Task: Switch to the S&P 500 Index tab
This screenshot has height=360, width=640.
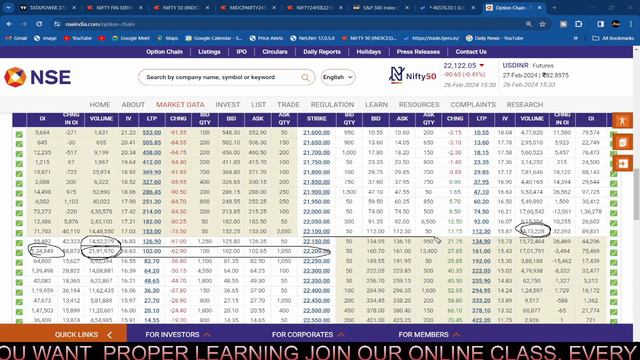Action: click(382, 8)
